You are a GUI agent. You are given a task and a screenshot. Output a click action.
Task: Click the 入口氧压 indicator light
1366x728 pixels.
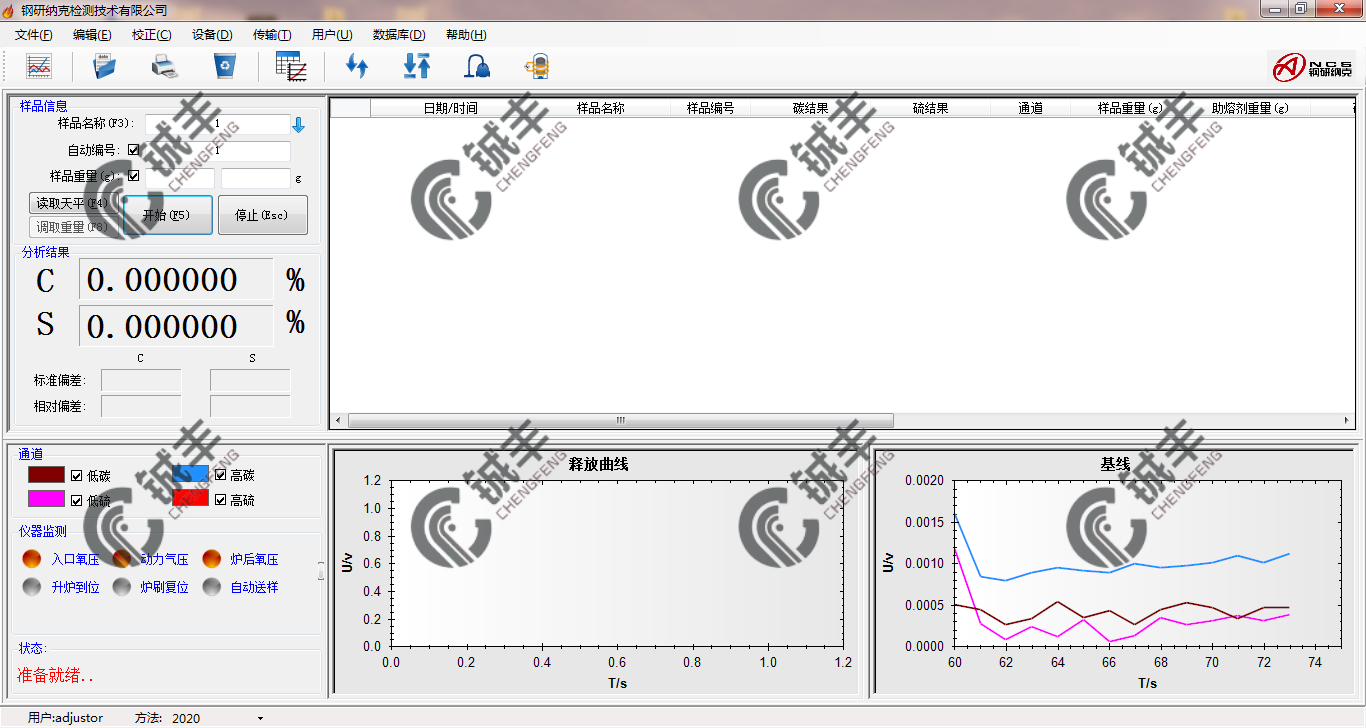(32, 559)
